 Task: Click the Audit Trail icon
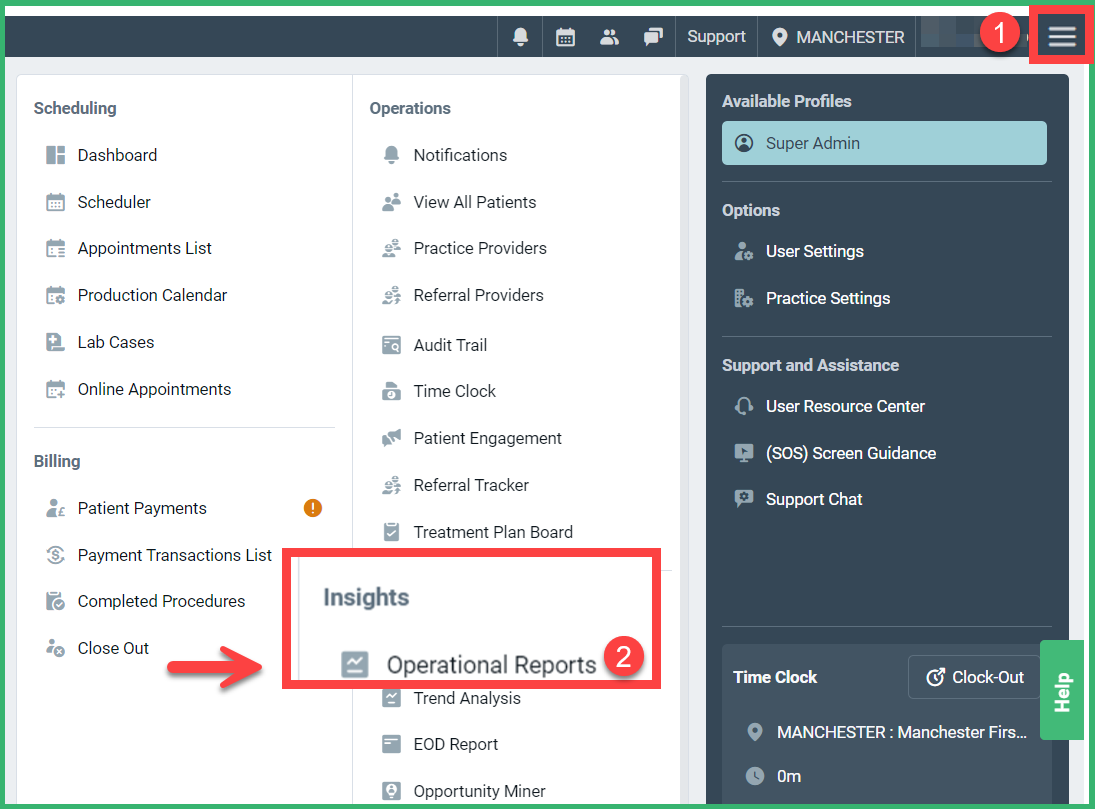(x=392, y=345)
